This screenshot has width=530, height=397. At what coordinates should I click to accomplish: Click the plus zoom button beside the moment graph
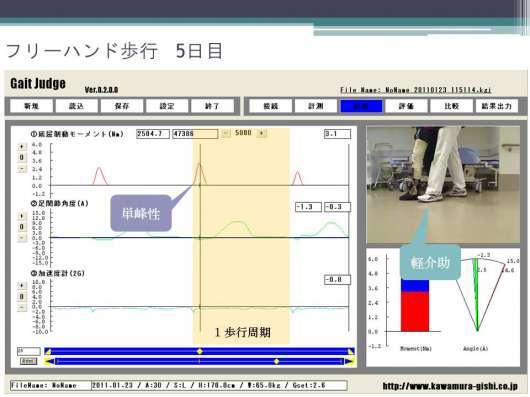(22, 147)
